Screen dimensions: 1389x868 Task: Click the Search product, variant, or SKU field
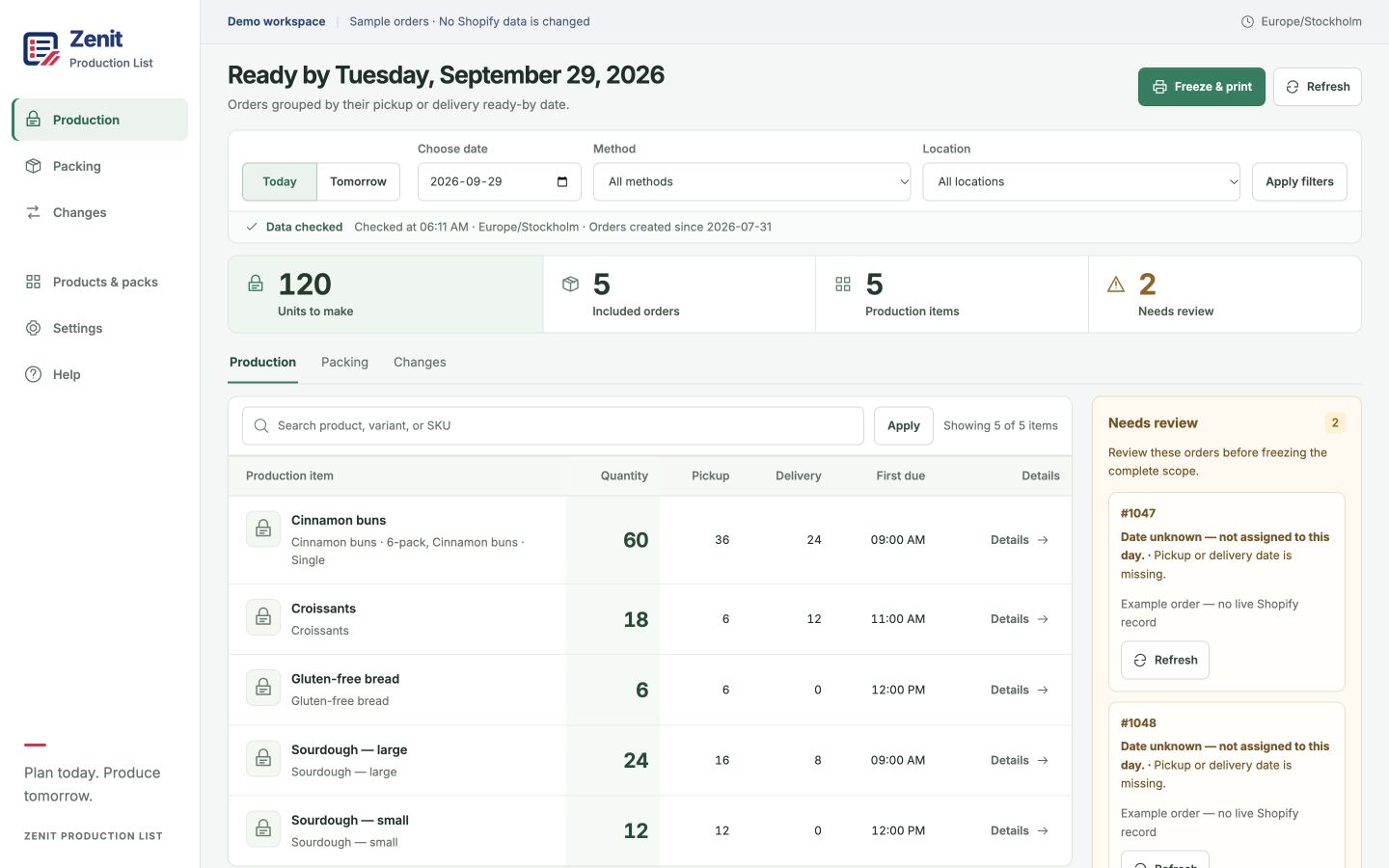[553, 425]
